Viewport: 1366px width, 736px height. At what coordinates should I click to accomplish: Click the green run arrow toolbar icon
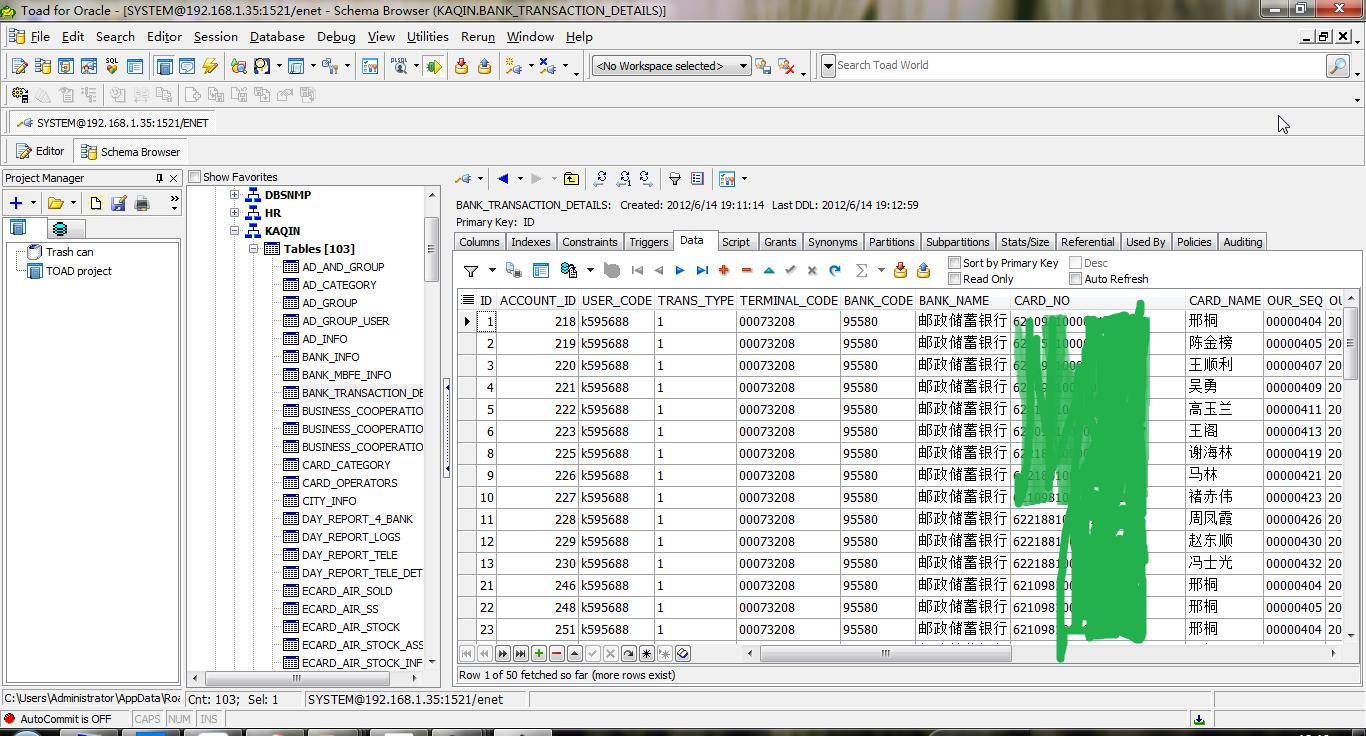433,66
